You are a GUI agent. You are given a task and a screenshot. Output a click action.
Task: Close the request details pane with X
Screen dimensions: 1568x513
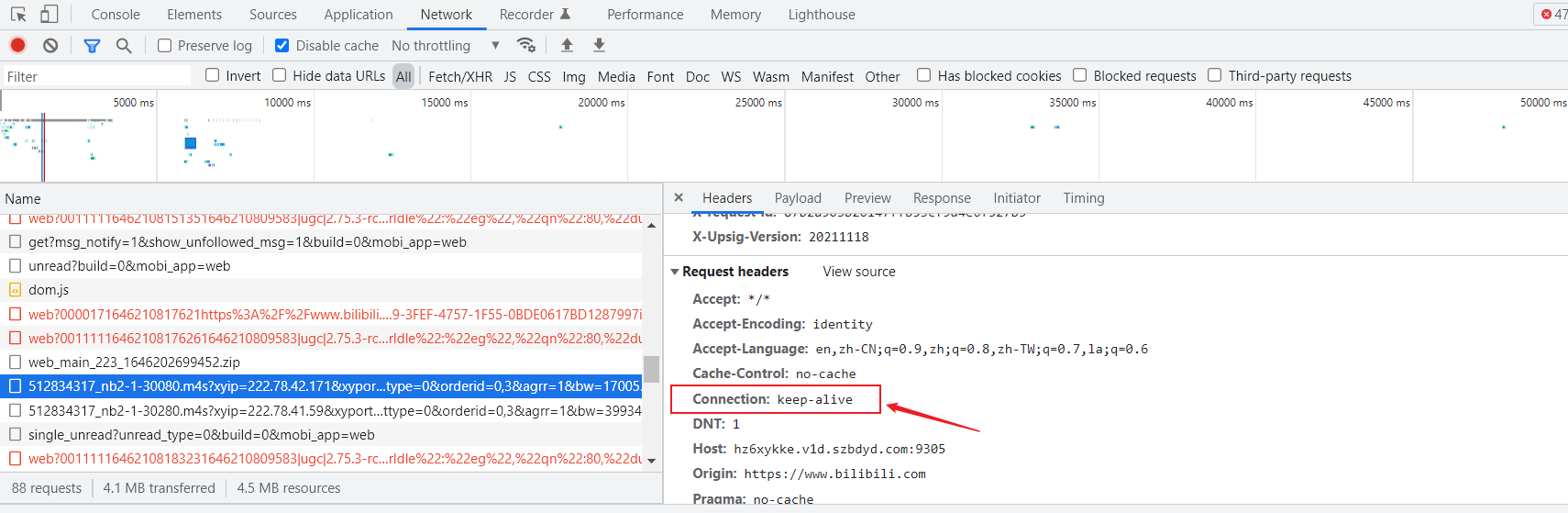(679, 197)
